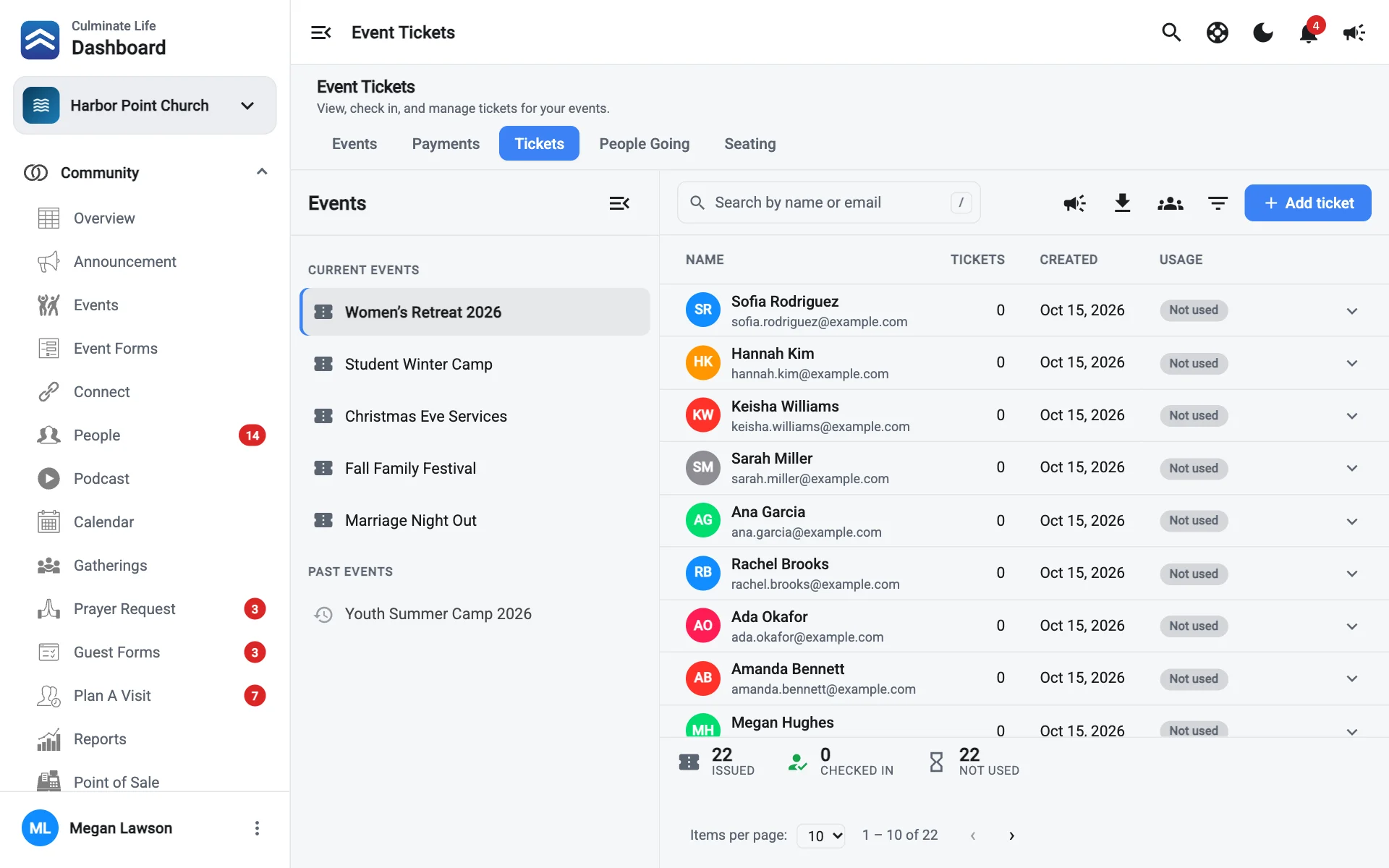Collapse the Community section chevron
1389x868 pixels.
point(262,172)
